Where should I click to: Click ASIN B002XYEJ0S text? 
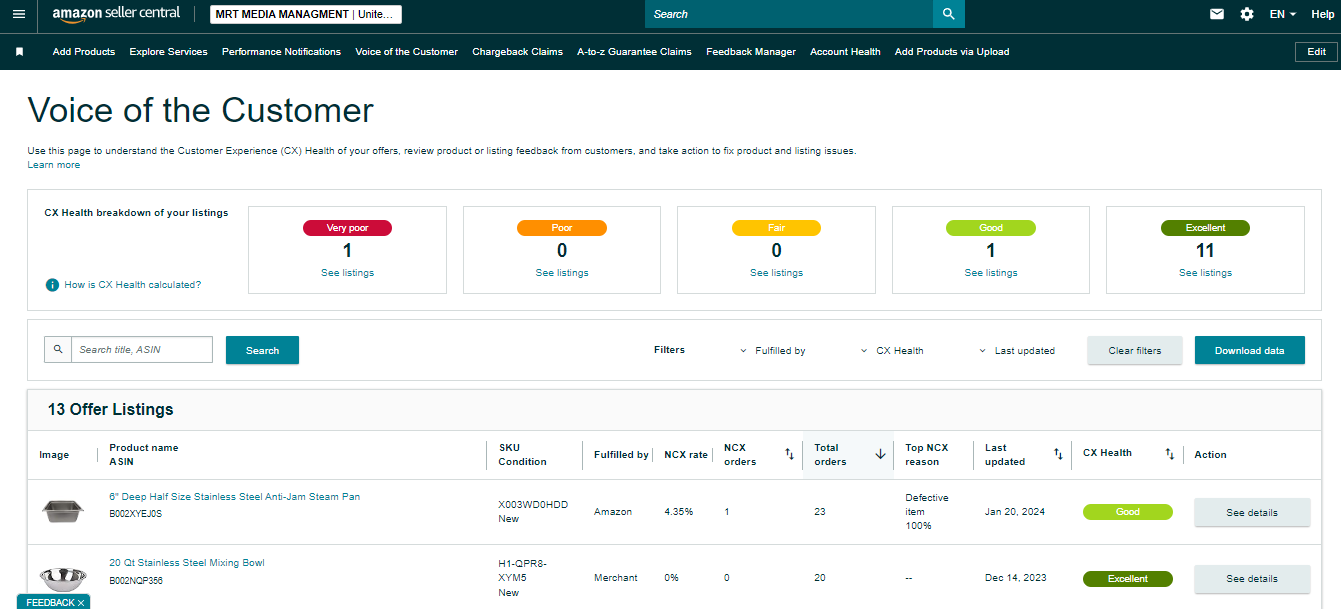[135, 514]
